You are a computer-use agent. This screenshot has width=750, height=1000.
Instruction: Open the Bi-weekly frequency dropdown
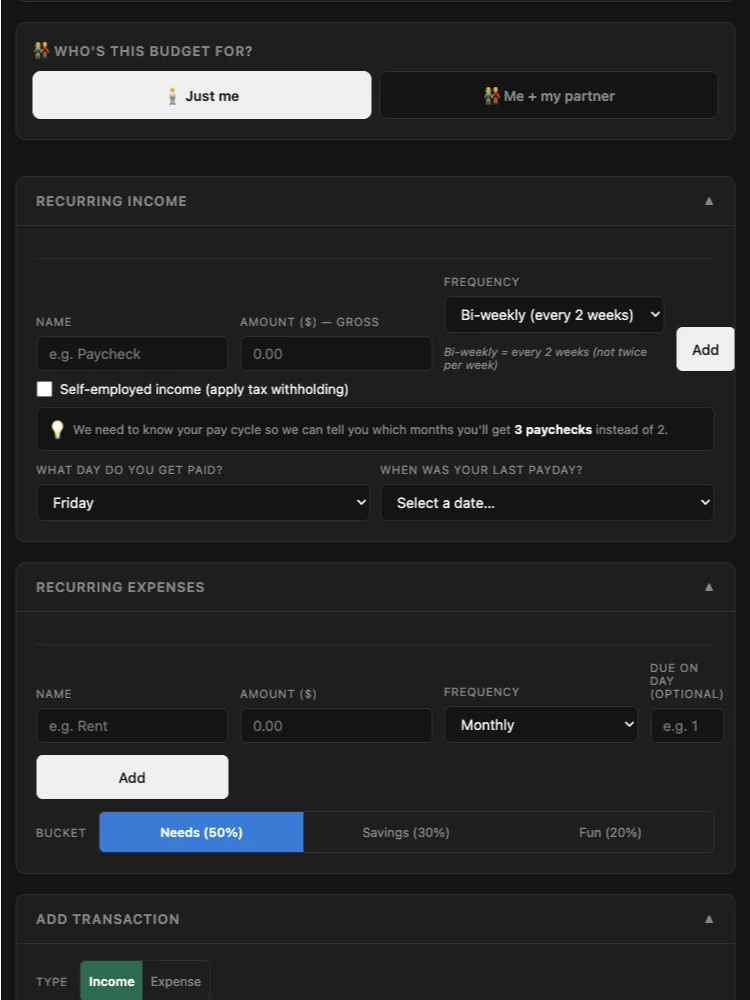[554, 314]
